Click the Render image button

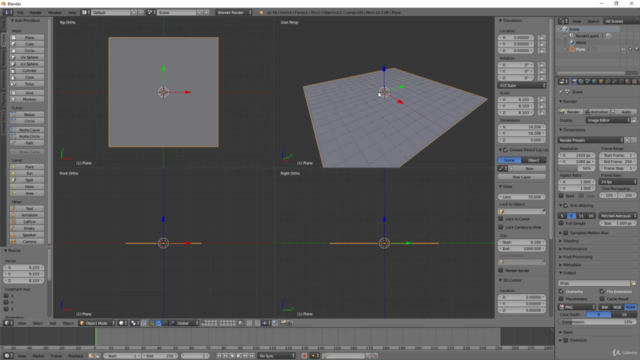tap(570, 111)
